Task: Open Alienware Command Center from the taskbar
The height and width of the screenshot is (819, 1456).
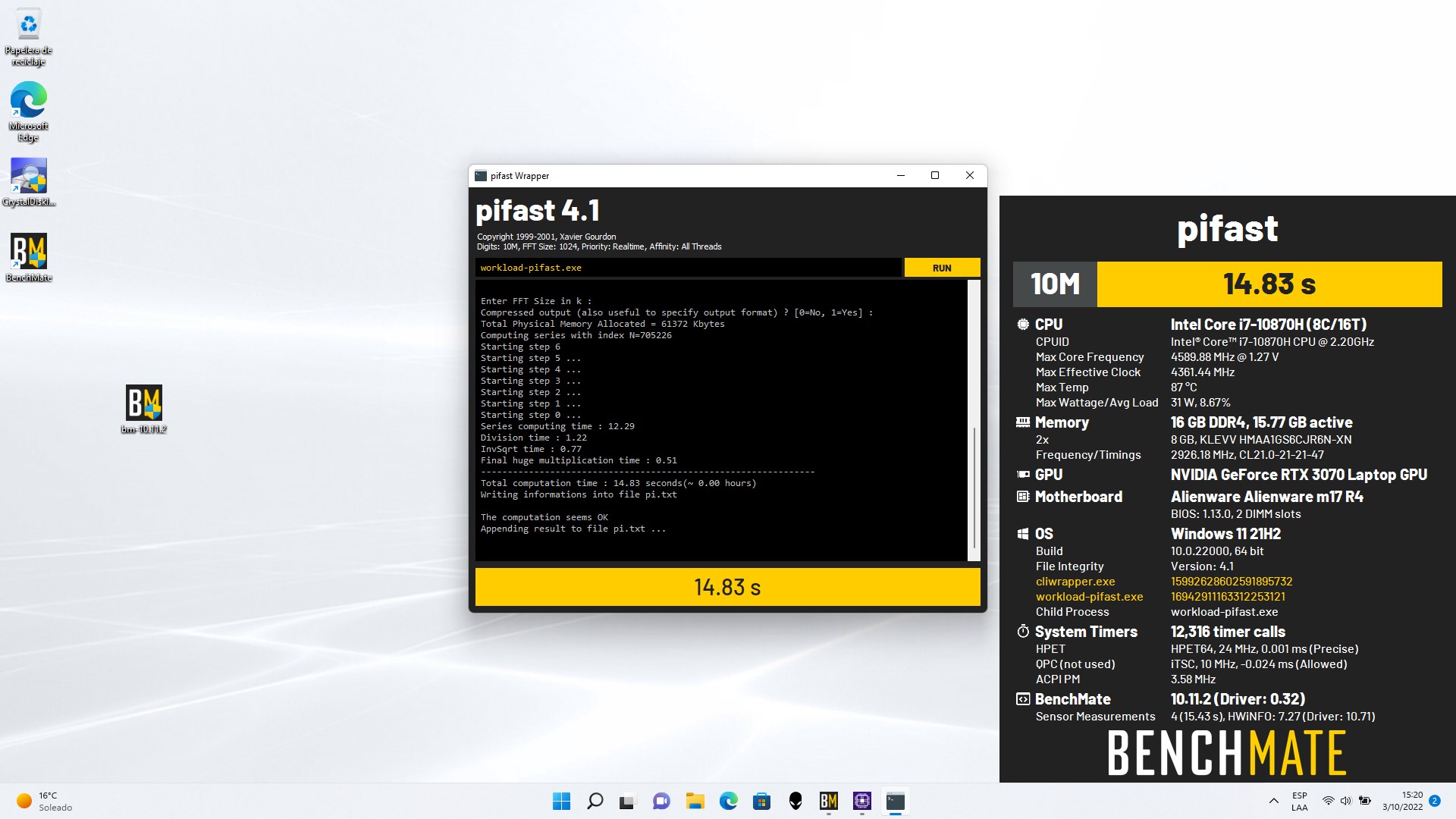Action: [x=795, y=801]
